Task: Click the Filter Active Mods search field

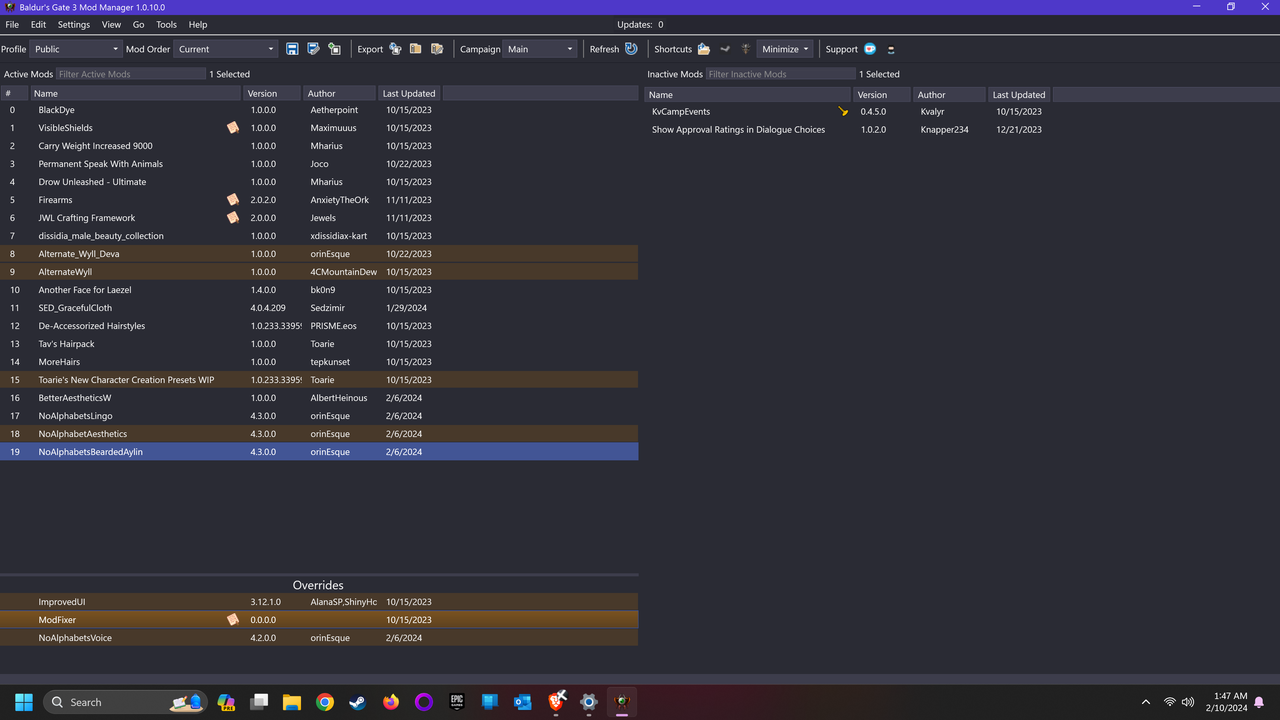Action: (x=131, y=73)
